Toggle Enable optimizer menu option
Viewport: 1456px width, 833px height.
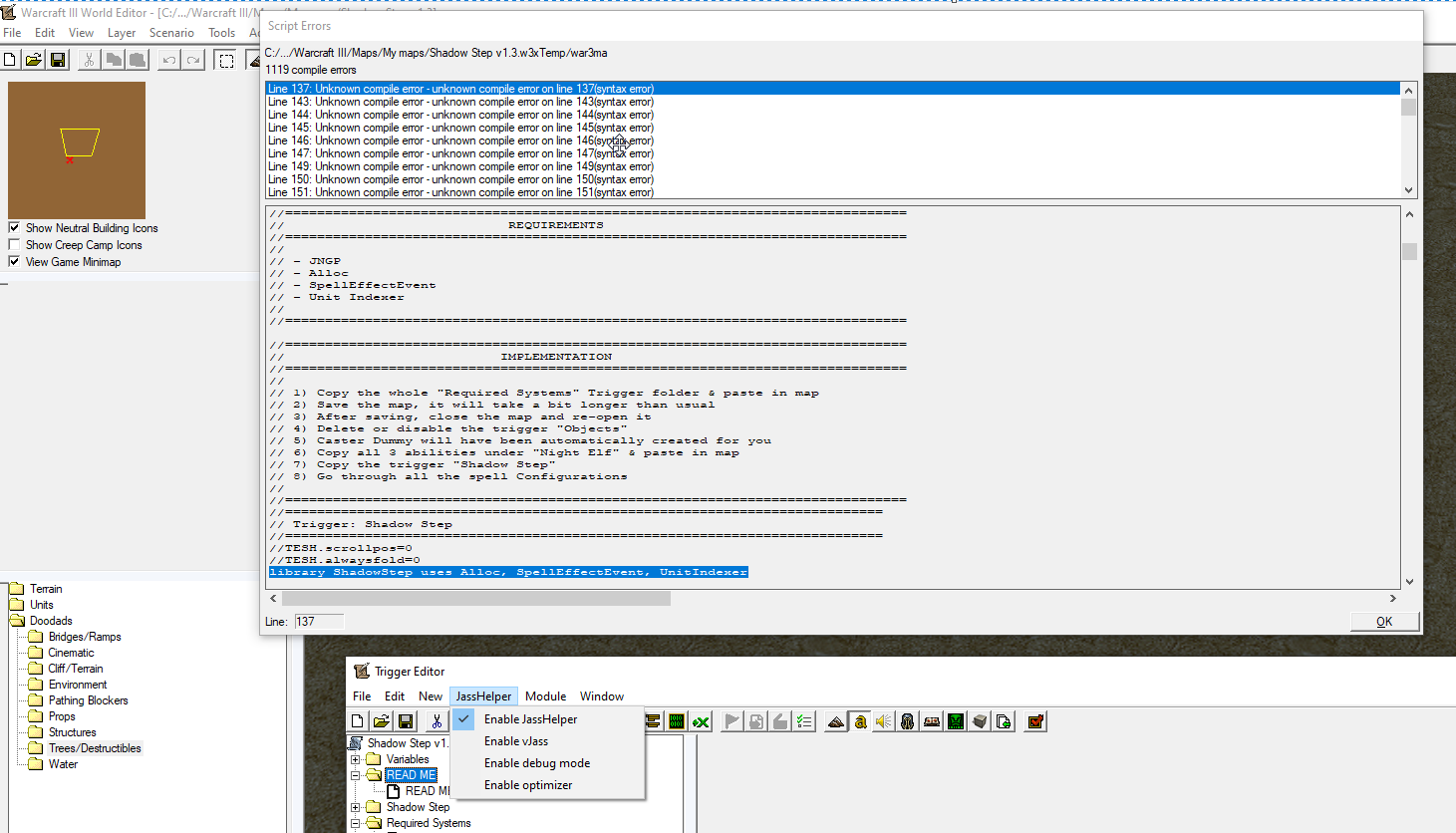[x=547, y=785]
